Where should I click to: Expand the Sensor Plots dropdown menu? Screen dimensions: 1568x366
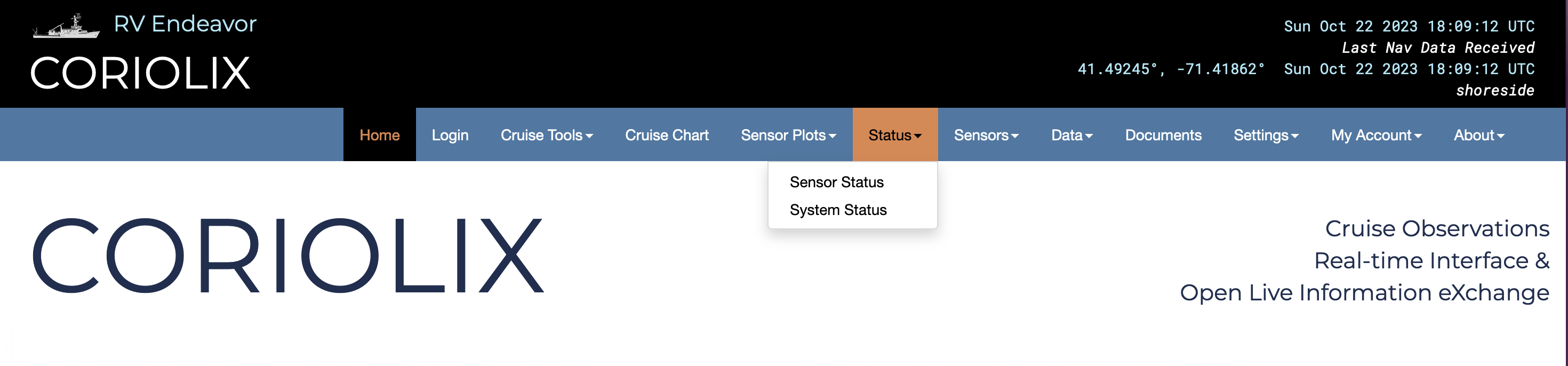[788, 134]
